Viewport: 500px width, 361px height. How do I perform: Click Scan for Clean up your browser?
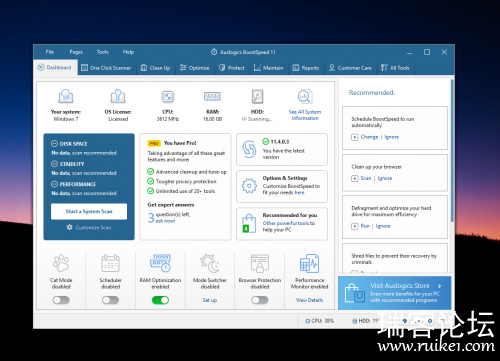coord(366,178)
